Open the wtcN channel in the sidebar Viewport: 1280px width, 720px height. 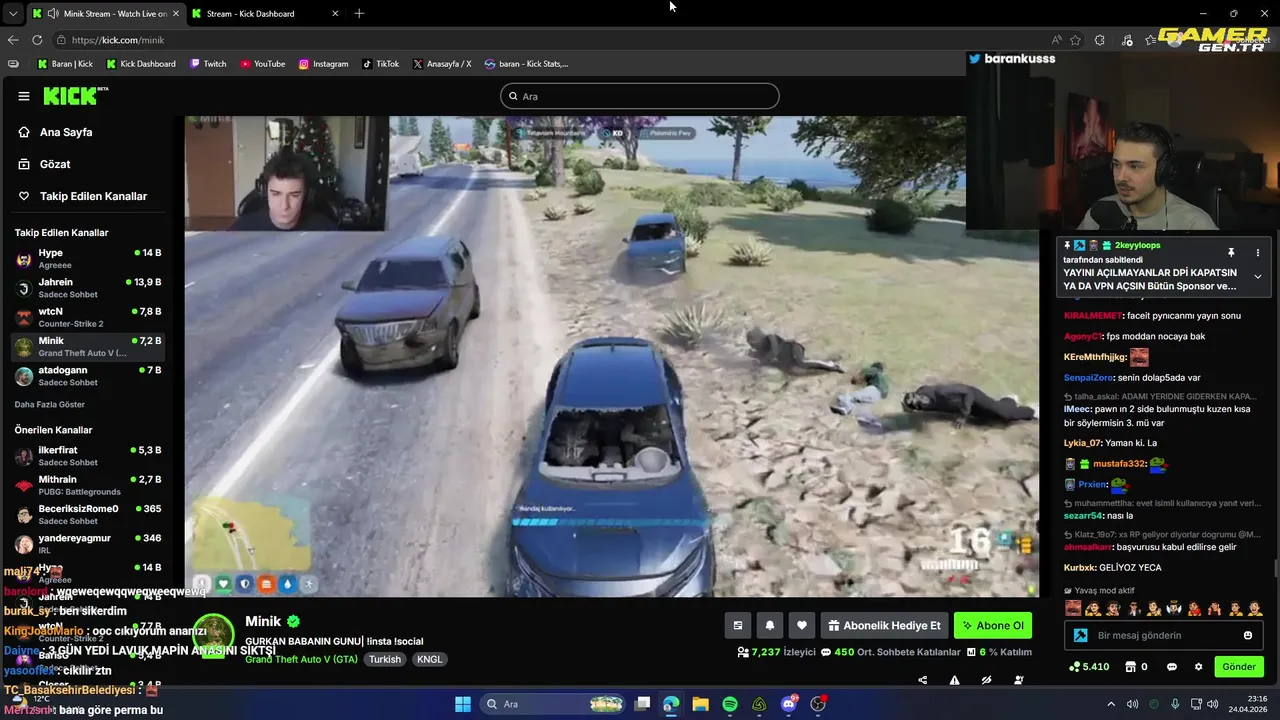coord(88,317)
